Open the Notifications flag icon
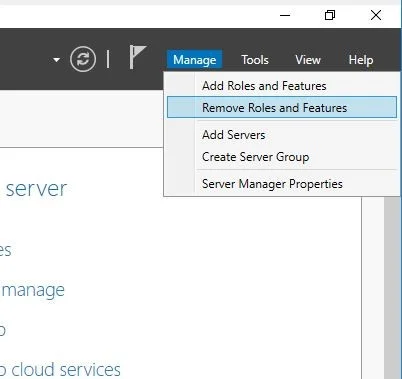The image size is (402, 379). point(137,58)
